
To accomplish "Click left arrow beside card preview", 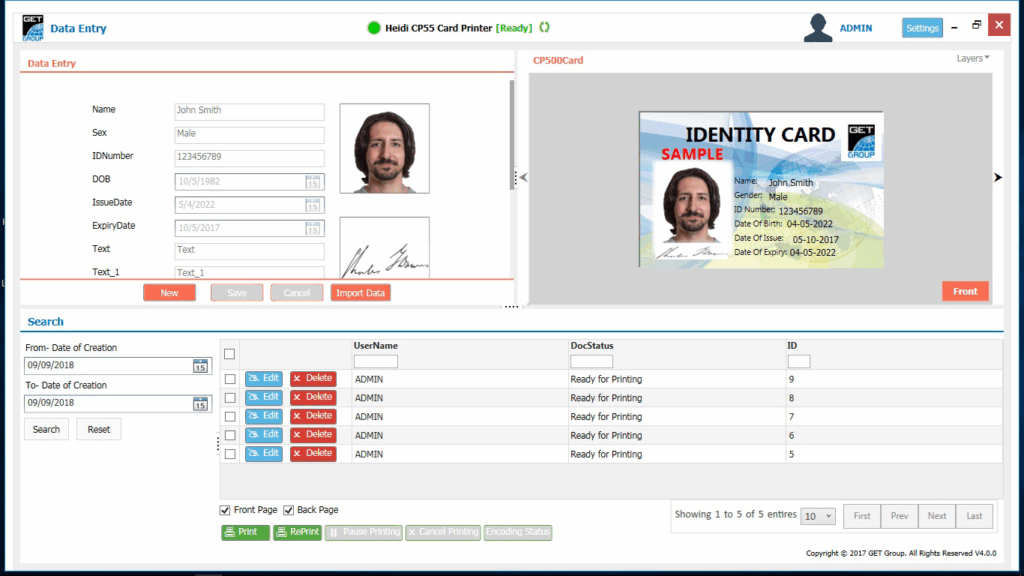I will 523,178.
